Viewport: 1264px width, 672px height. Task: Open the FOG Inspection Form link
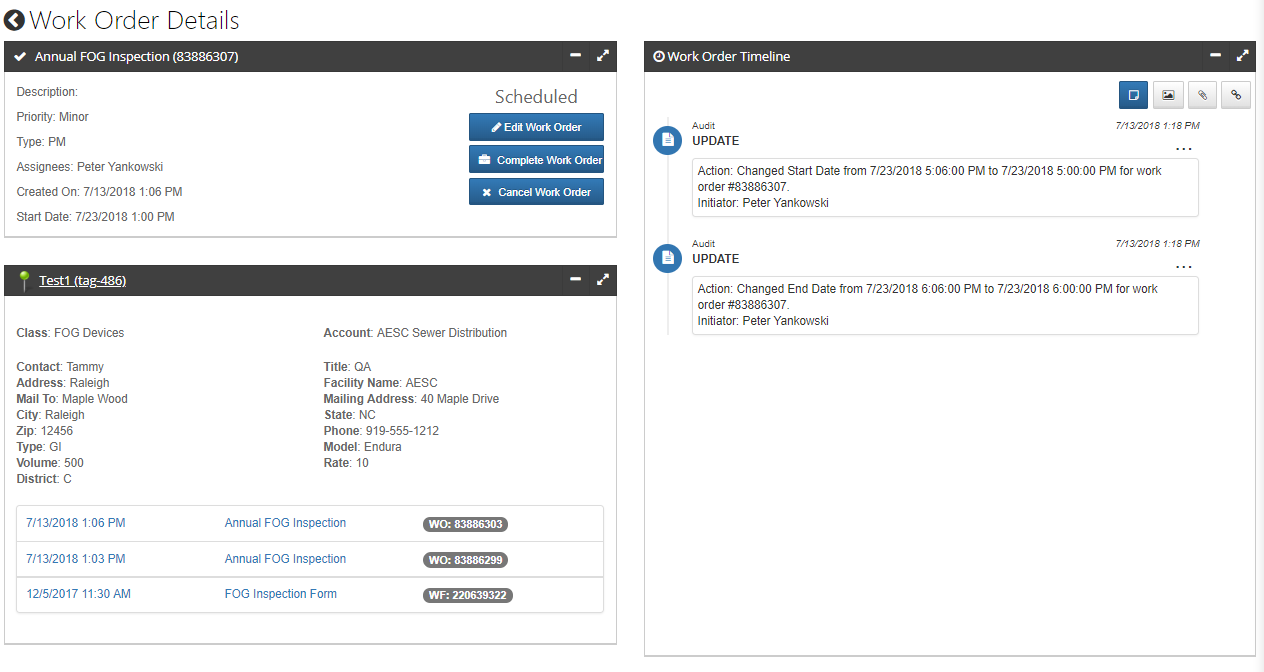point(280,594)
